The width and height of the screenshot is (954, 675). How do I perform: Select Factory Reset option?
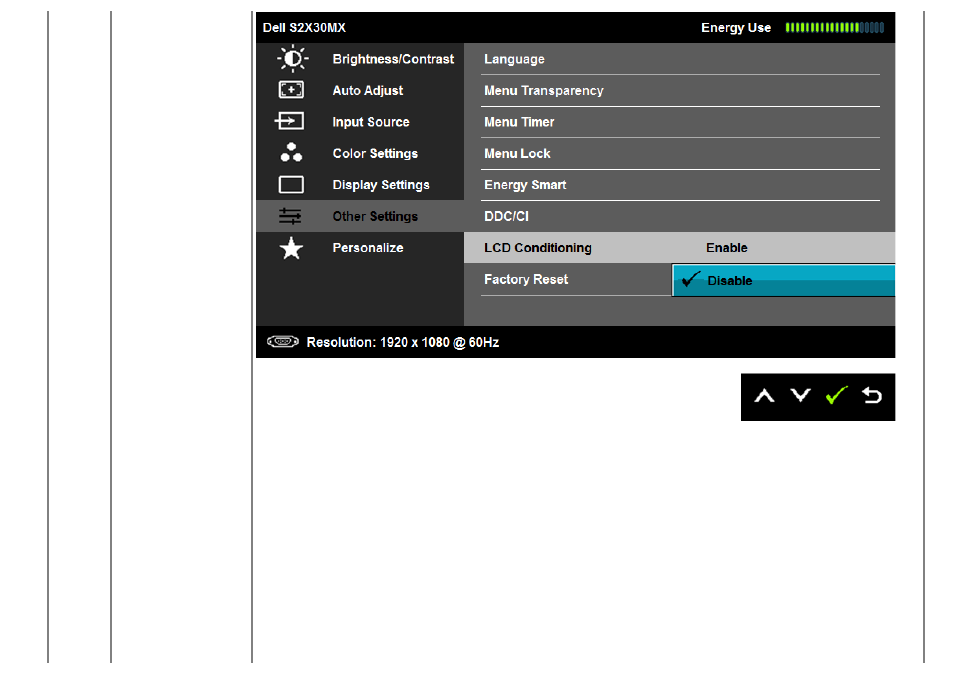(526, 279)
